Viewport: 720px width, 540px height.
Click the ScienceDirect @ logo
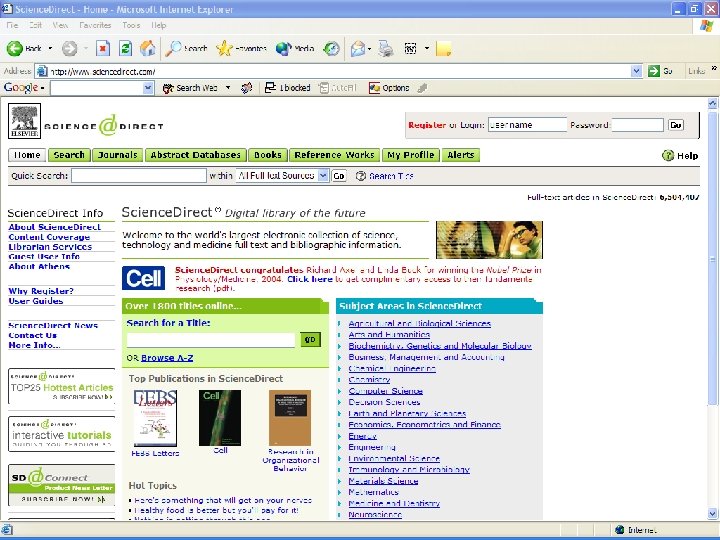coord(107,125)
